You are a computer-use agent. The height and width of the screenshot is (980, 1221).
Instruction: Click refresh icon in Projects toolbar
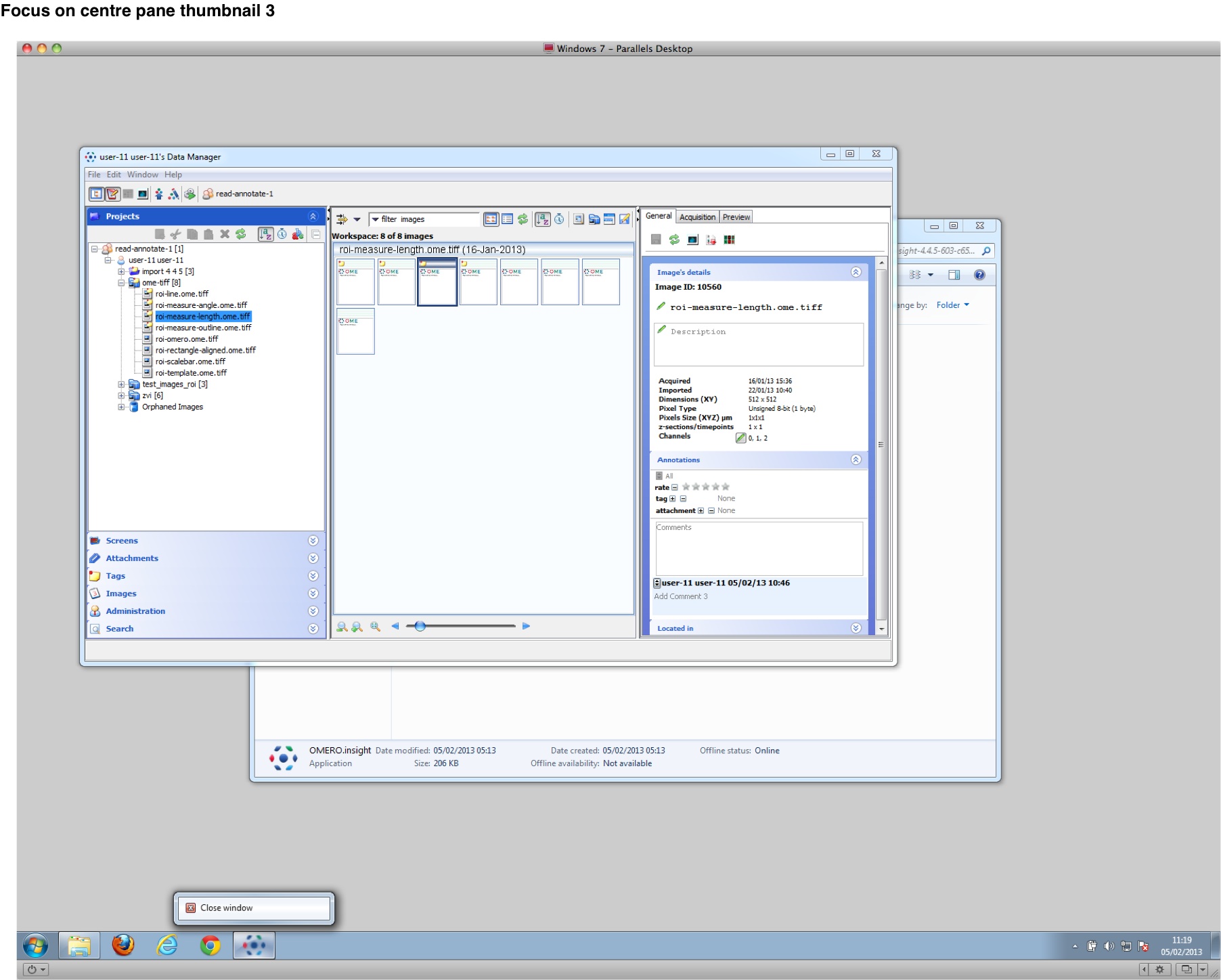coord(241,234)
